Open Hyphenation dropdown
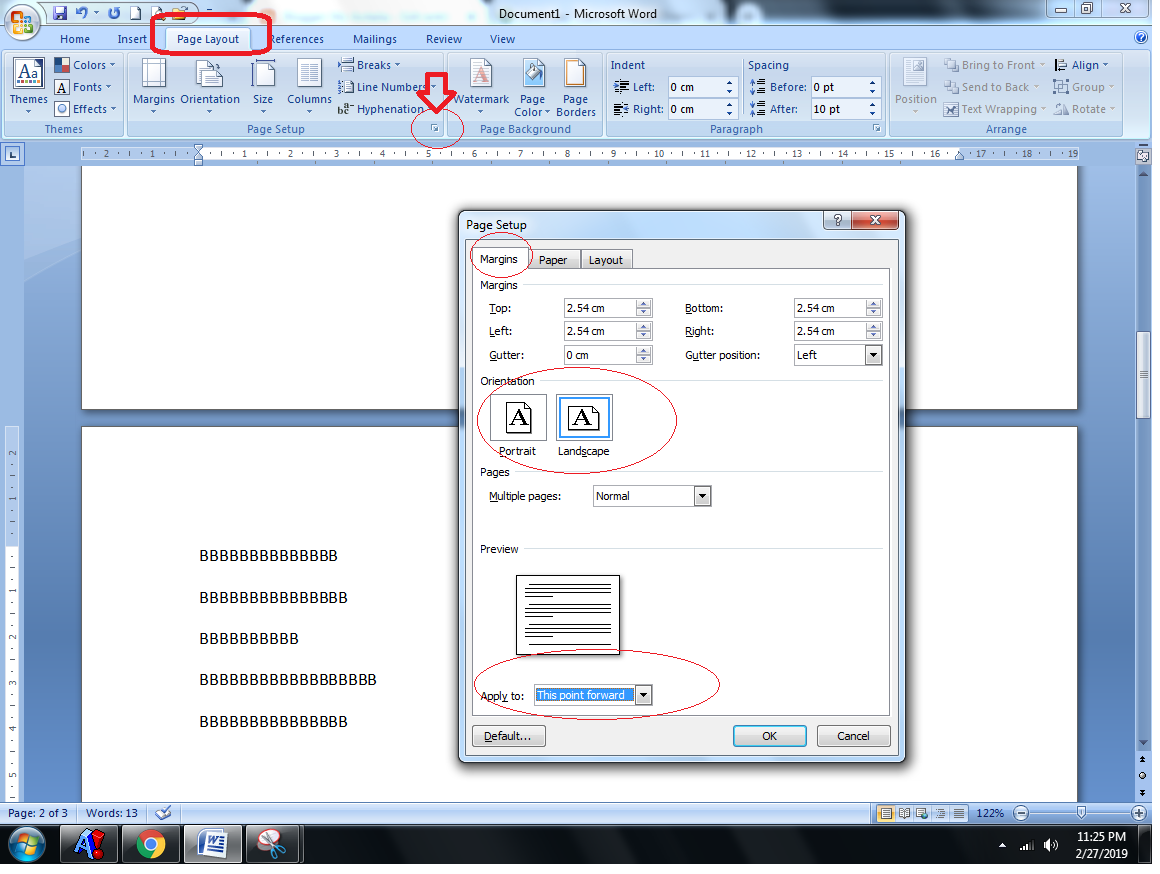The height and width of the screenshot is (874, 1160). click(x=383, y=109)
